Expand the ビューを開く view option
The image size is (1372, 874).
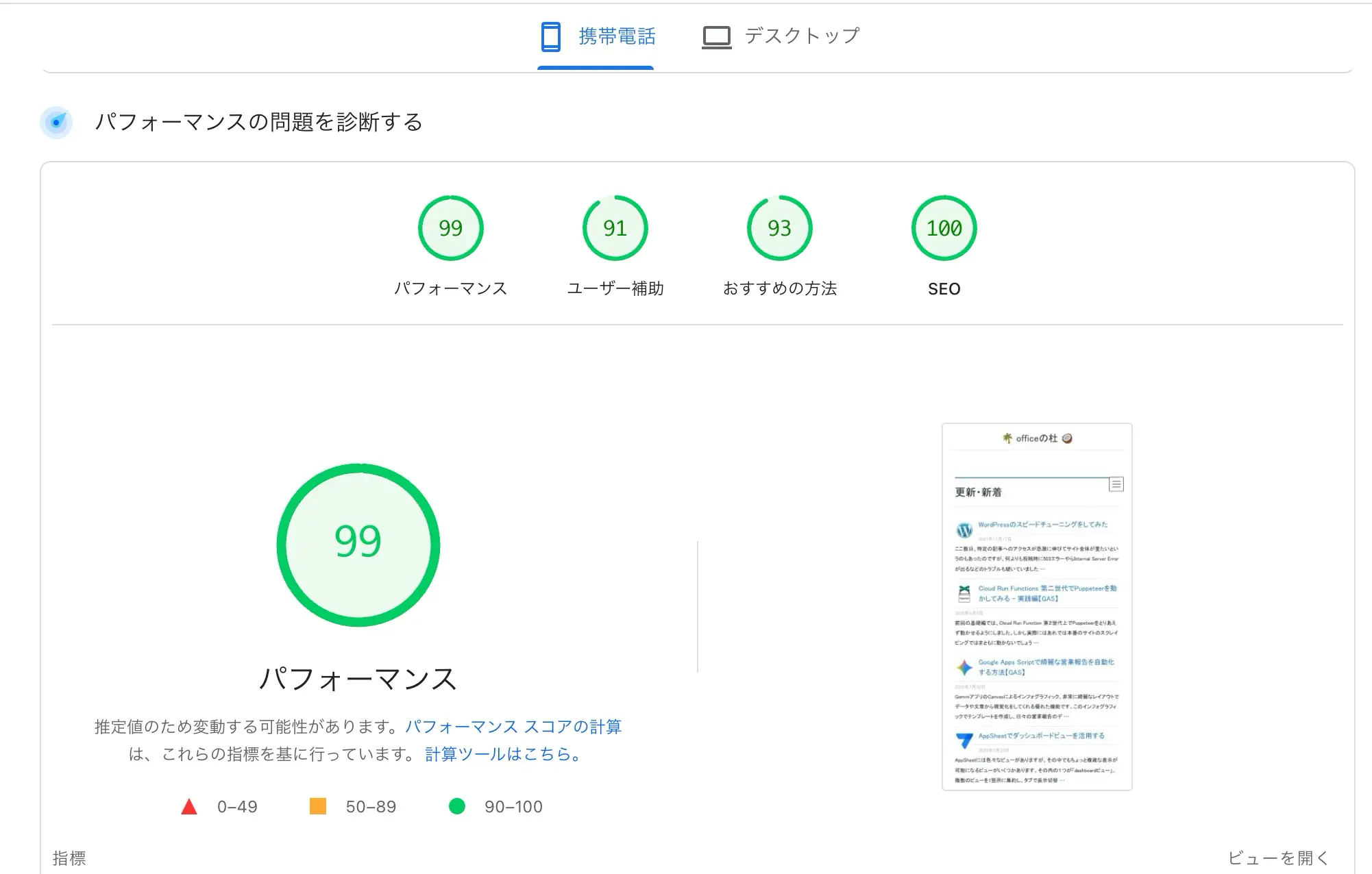coord(1278,858)
